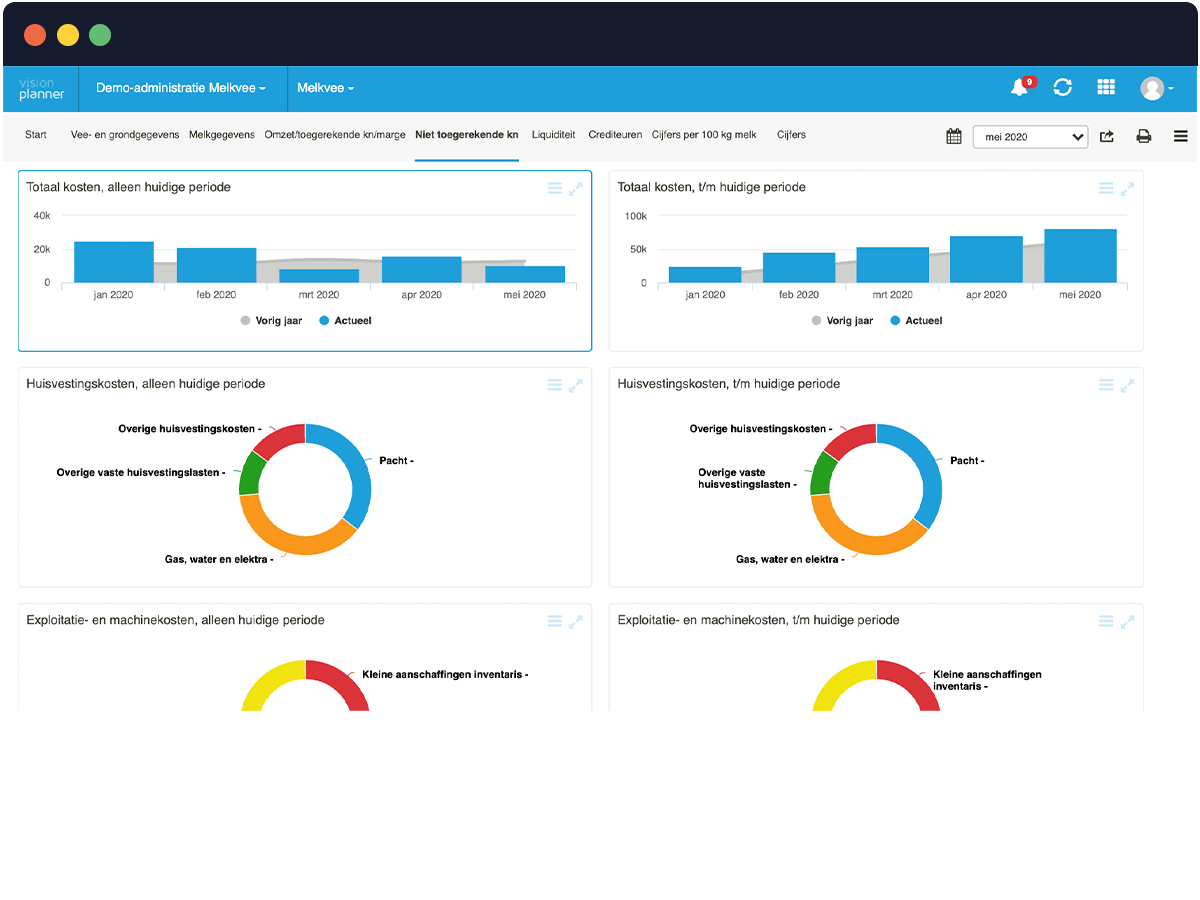
Task: Expand 'Totaal kosten, t/m huidige periode' chart fullscreen
Action: pos(1127,188)
